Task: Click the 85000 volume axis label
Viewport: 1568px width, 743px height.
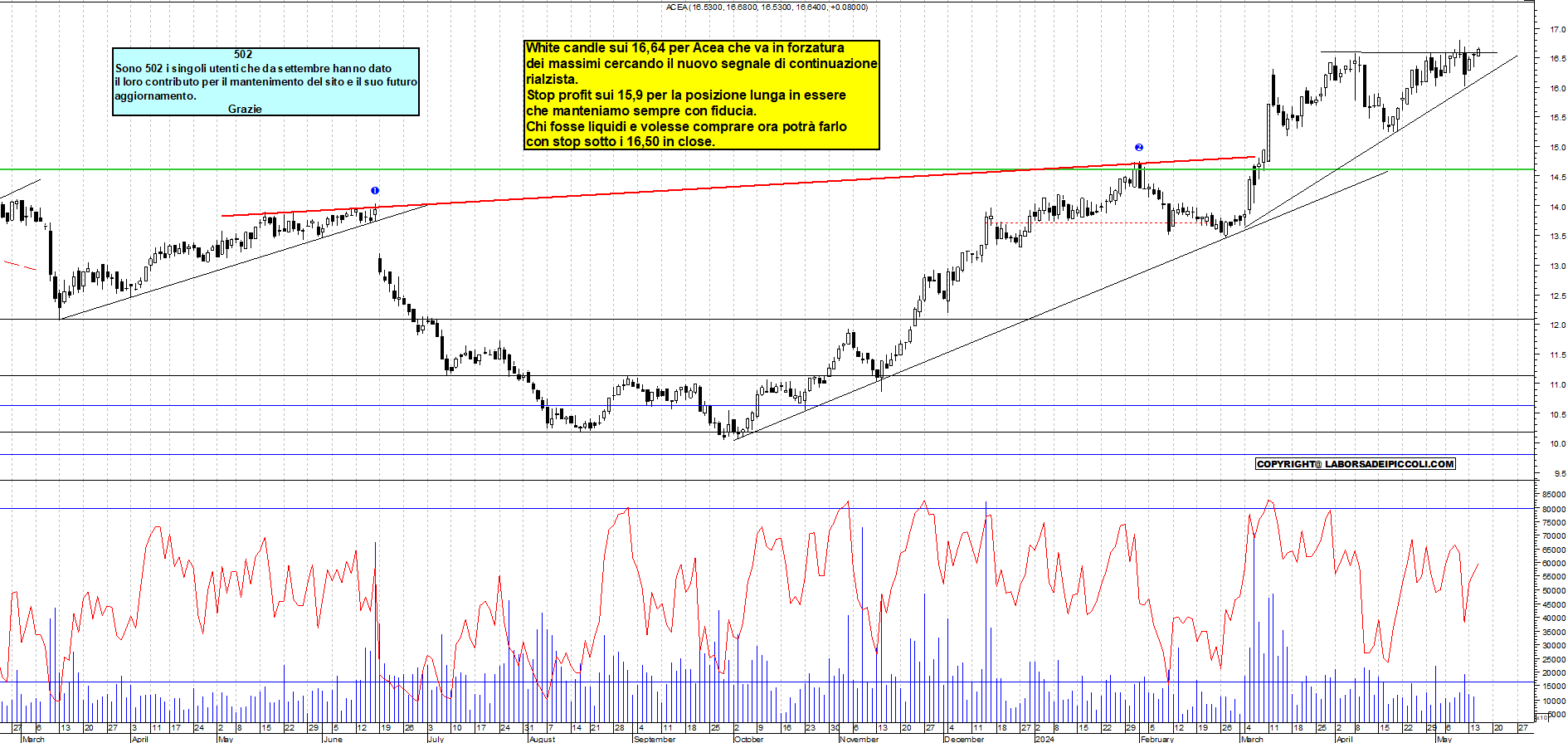Action: tap(1554, 495)
